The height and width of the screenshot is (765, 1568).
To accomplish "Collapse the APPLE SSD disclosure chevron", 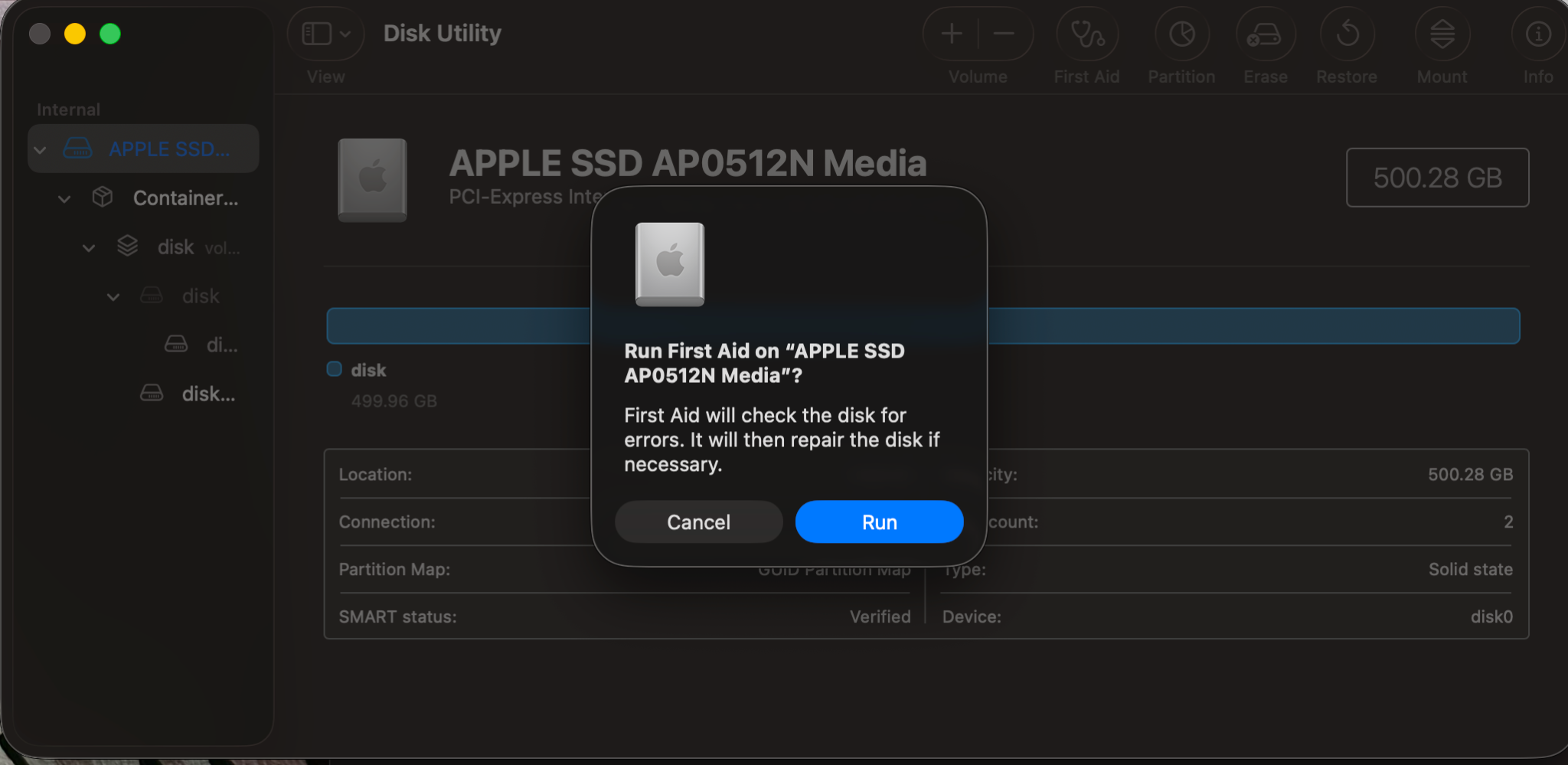I will click(41, 149).
